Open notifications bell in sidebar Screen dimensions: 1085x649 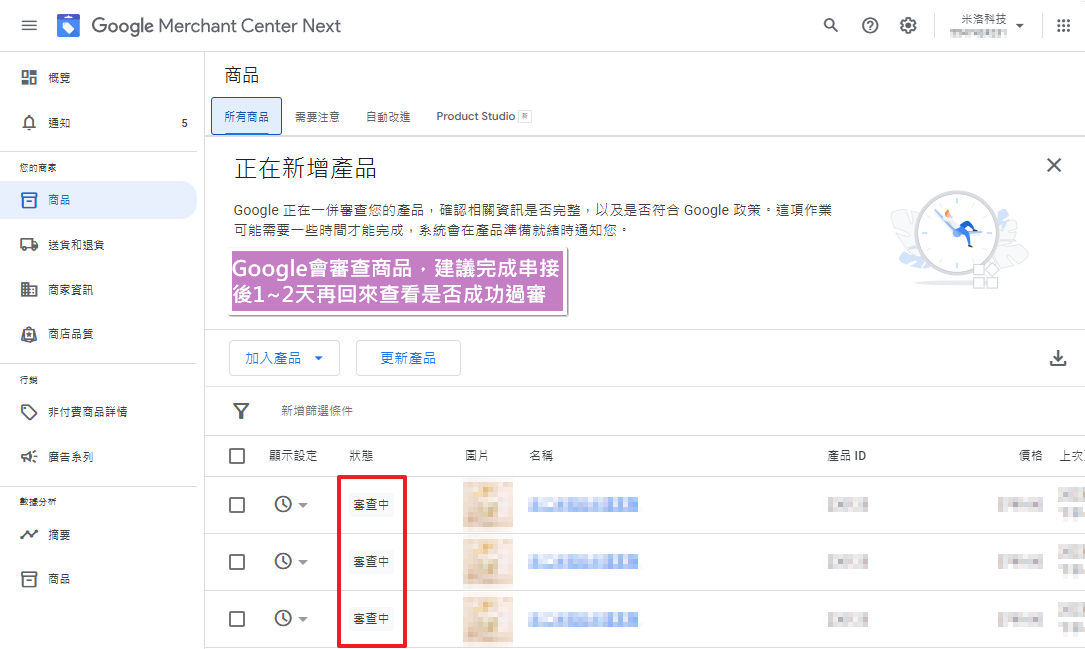point(30,123)
